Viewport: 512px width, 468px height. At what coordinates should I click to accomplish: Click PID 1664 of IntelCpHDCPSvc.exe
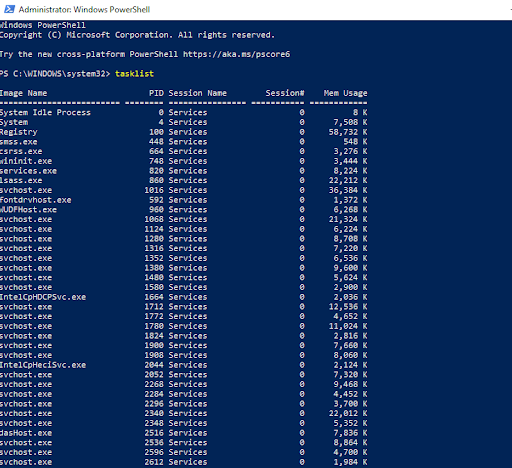[154, 297]
